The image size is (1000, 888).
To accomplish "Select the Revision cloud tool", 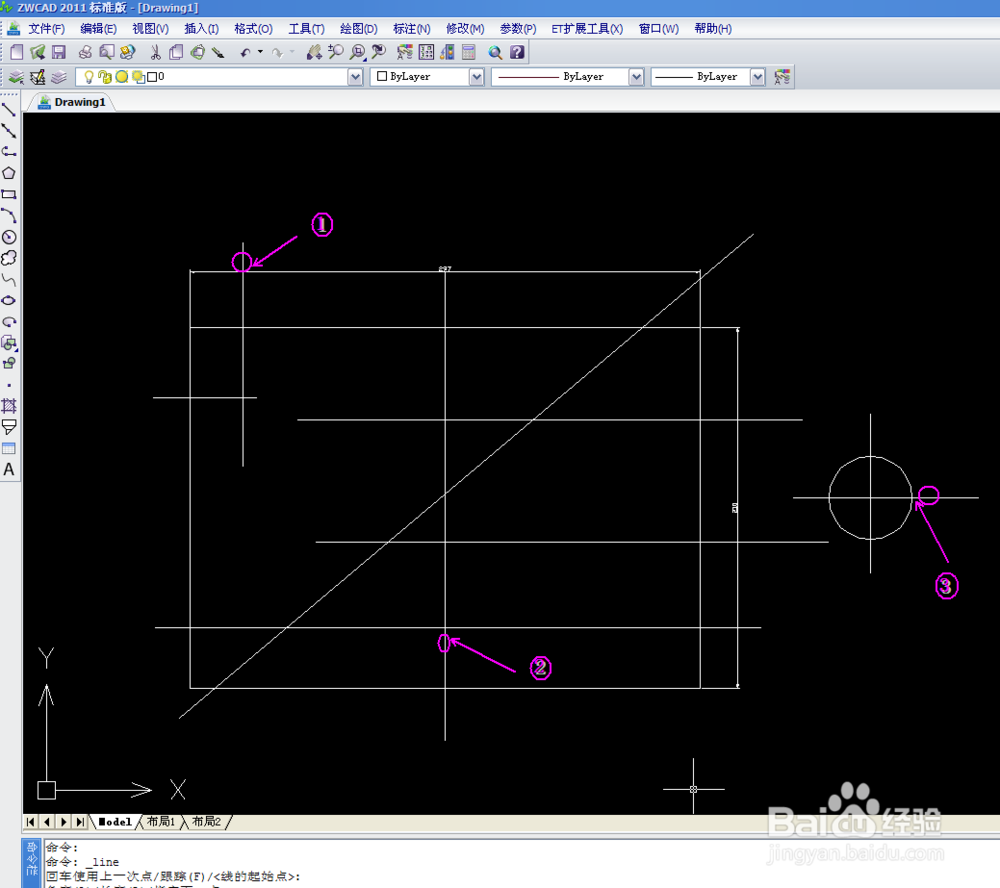I will pyautogui.click(x=9, y=258).
